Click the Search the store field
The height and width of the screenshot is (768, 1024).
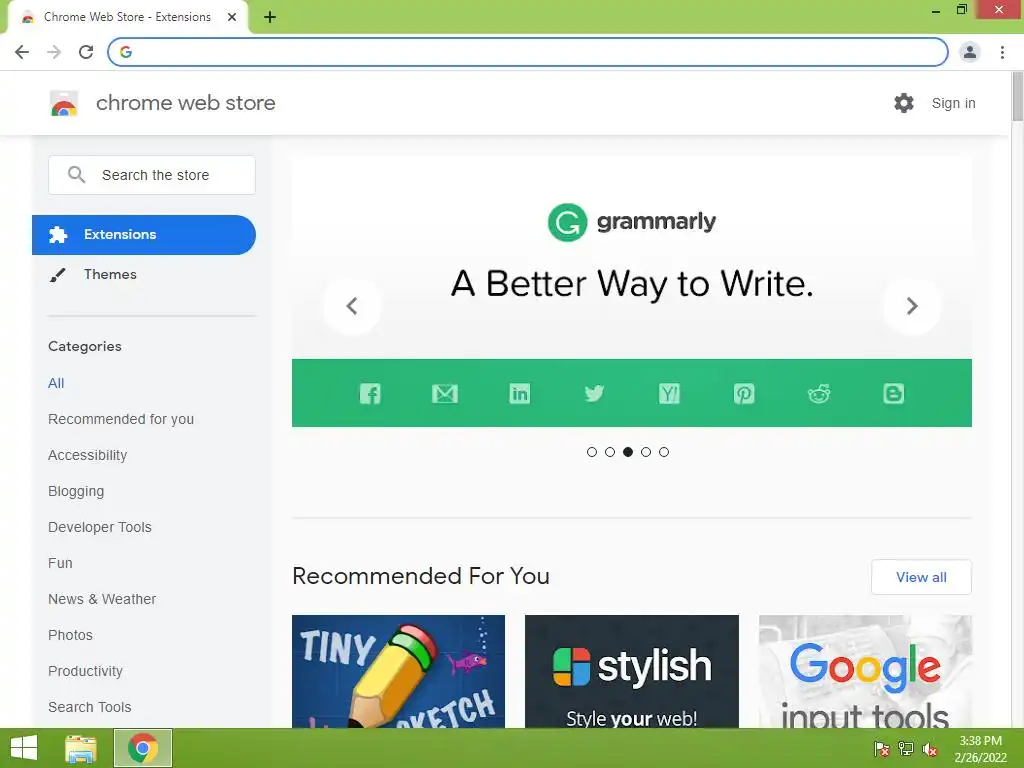pyautogui.click(x=152, y=174)
